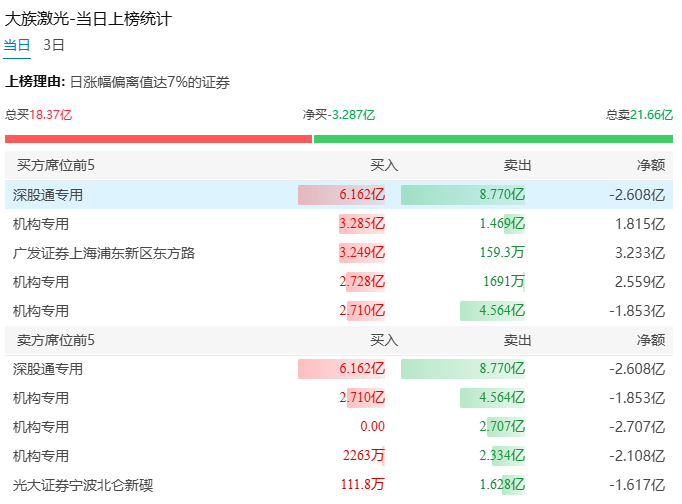Click the 3.249亿 buy amount cell

[362, 253]
